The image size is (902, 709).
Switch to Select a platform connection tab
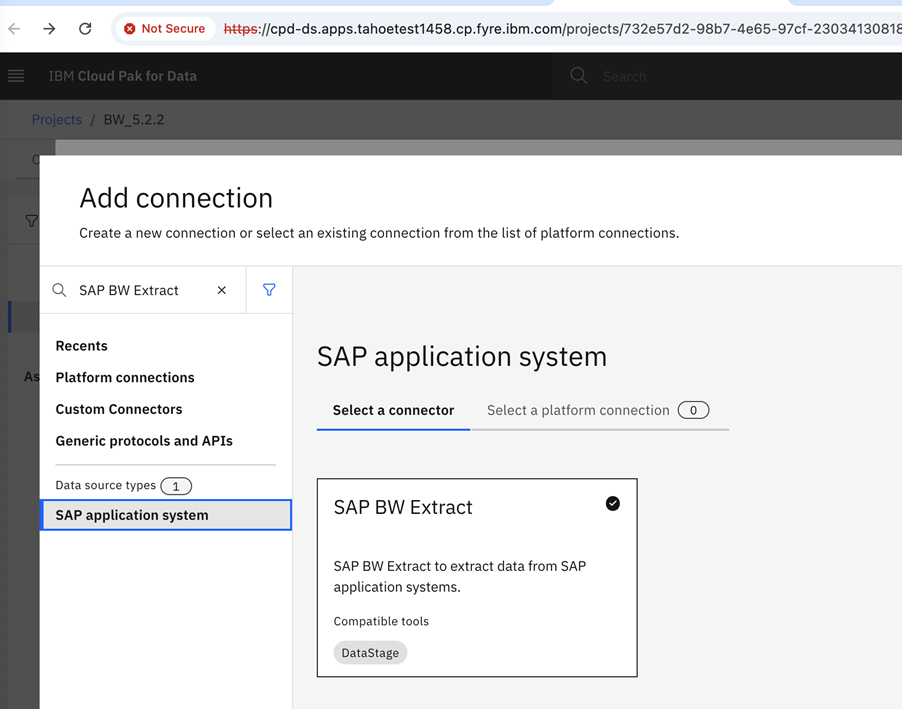click(599, 410)
